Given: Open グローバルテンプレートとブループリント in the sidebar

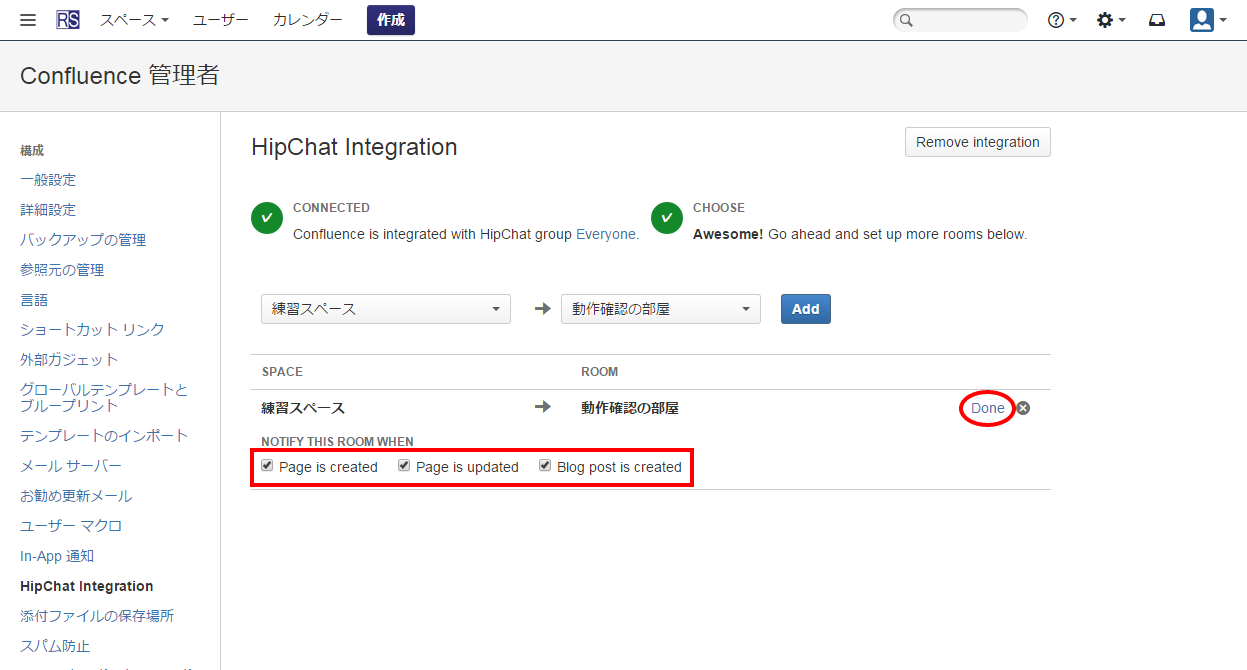Looking at the screenshot, I should [x=104, y=397].
